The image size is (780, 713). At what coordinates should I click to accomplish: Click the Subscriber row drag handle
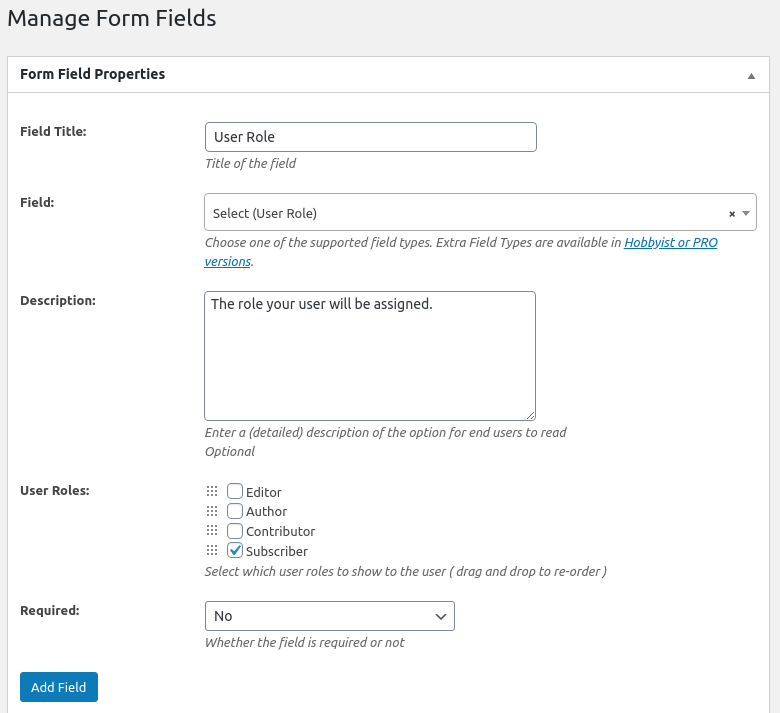(x=211, y=551)
